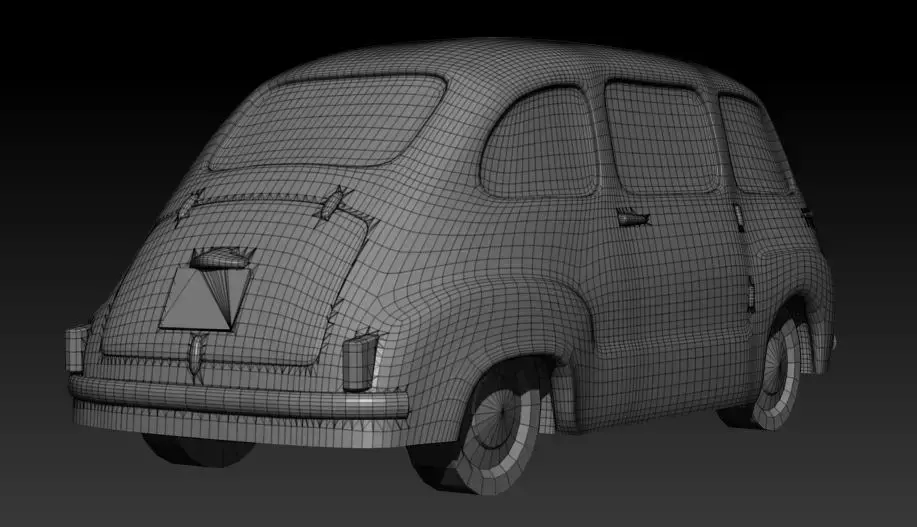Select the latch below the license plate
Image resolution: width=917 pixels, height=527 pixels.
[195, 353]
